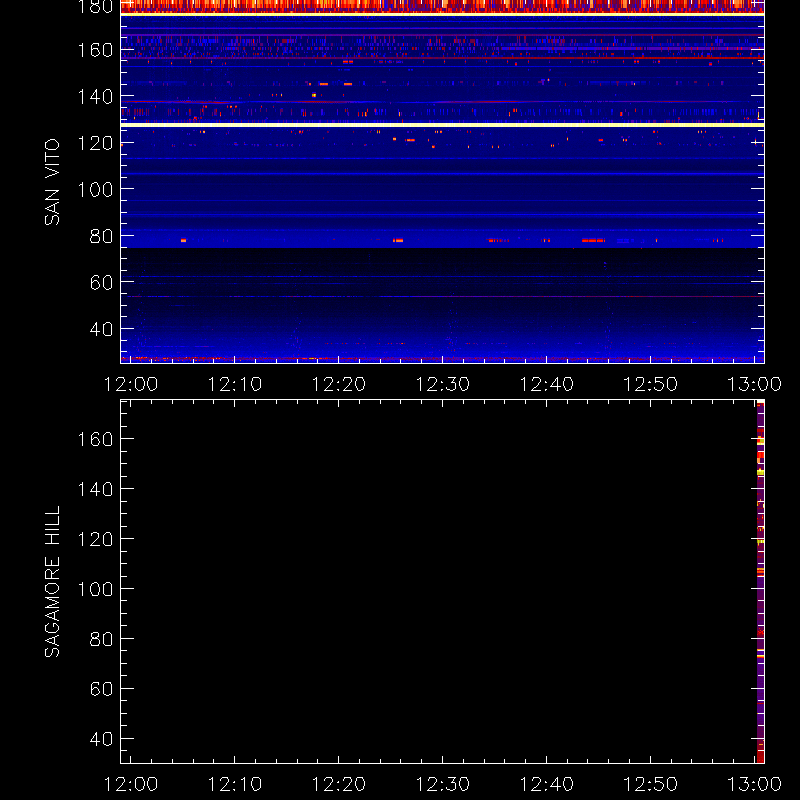Select the 140 frequency label on San Vito plot
This screenshot has height=800, width=800.
pyautogui.click(x=95, y=96)
